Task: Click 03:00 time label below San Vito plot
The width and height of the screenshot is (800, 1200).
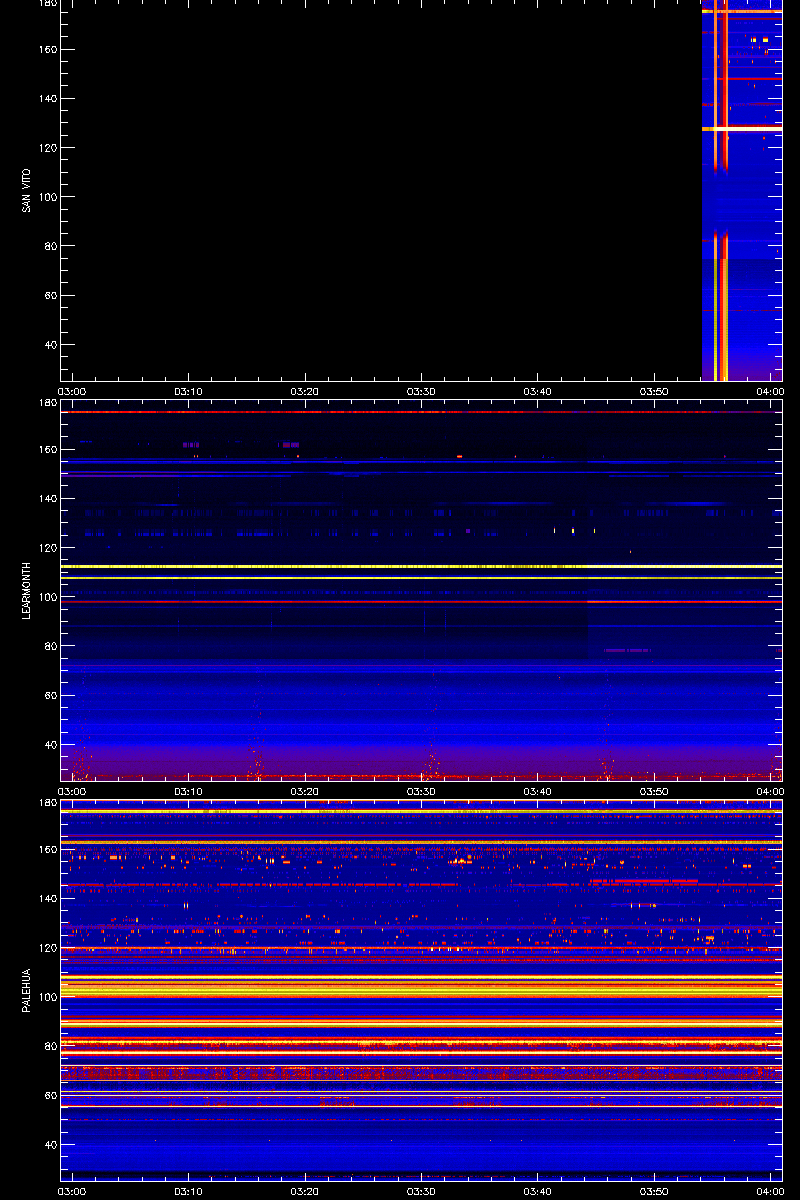Action: click(x=72, y=392)
